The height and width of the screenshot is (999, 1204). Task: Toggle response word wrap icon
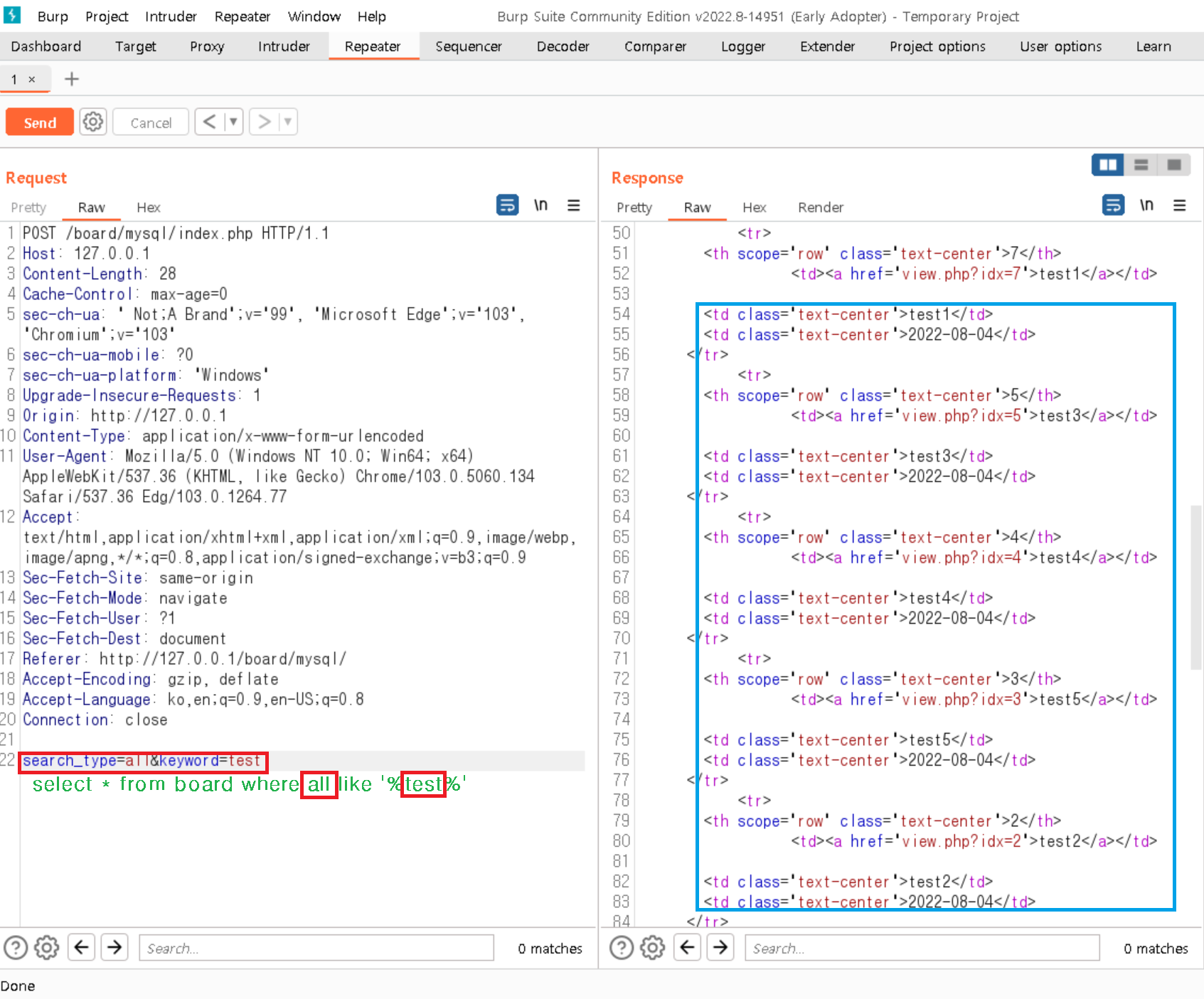click(1113, 205)
